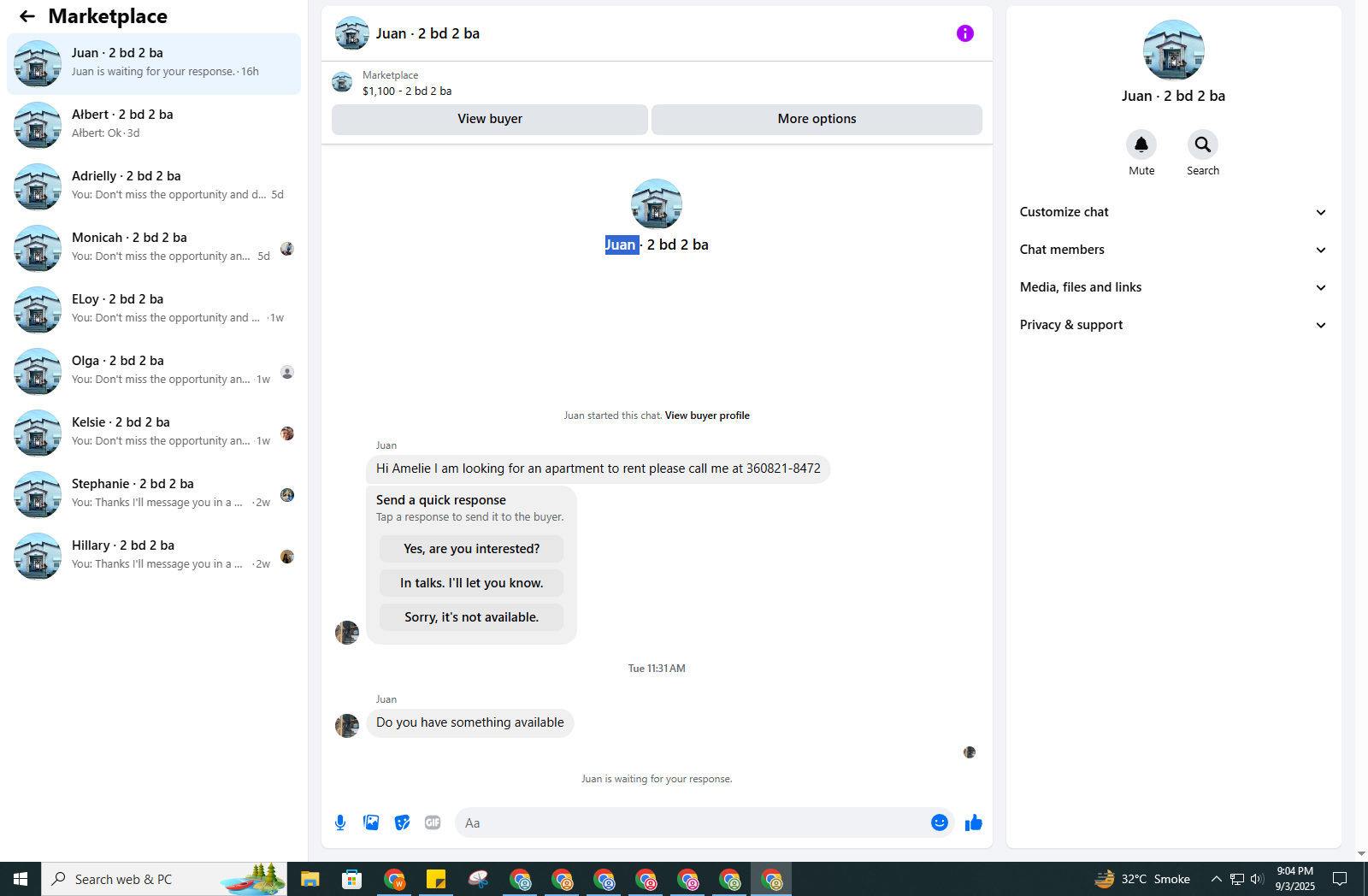This screenshot has height=896, width=1368.
Task: Expand Media, files and links section
Action: (1173, 287)
